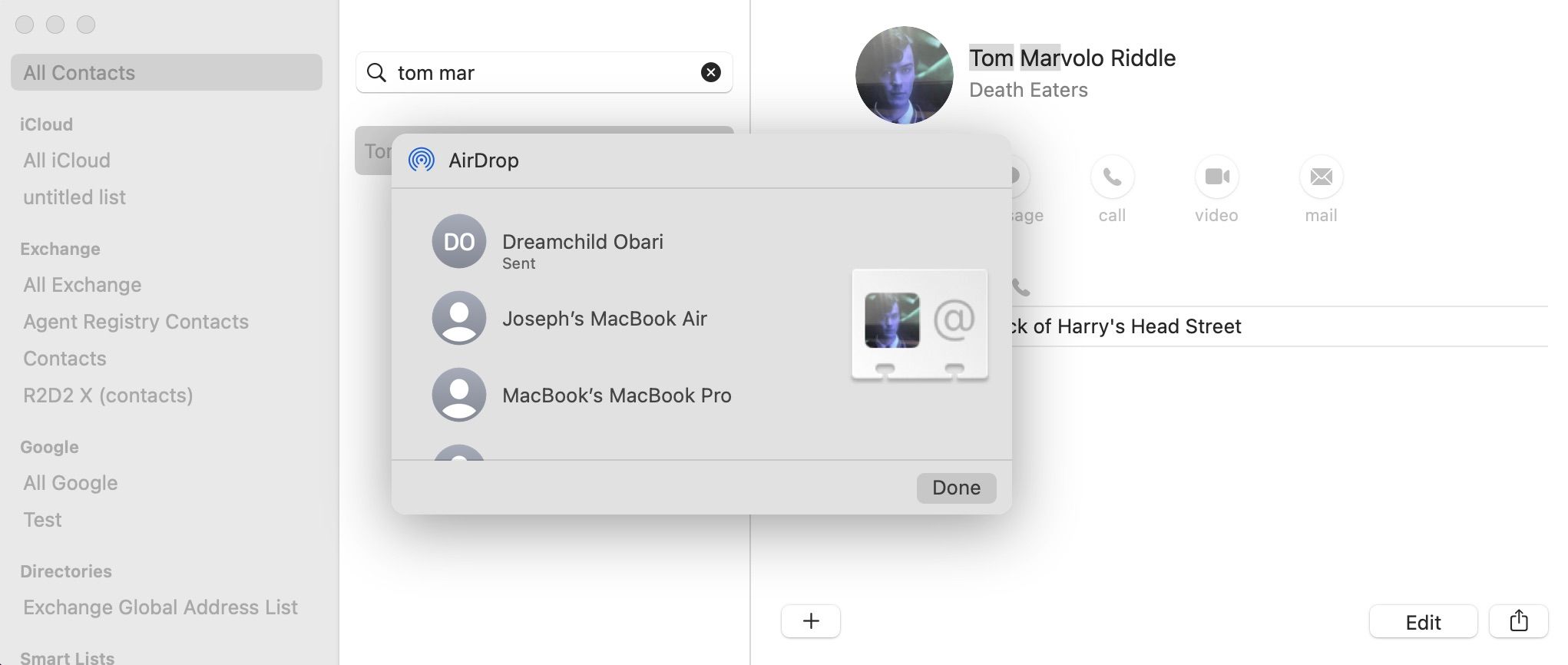
Task: Click the 'Joseph's MacBook Air' device name
Action: click(604, 318)
